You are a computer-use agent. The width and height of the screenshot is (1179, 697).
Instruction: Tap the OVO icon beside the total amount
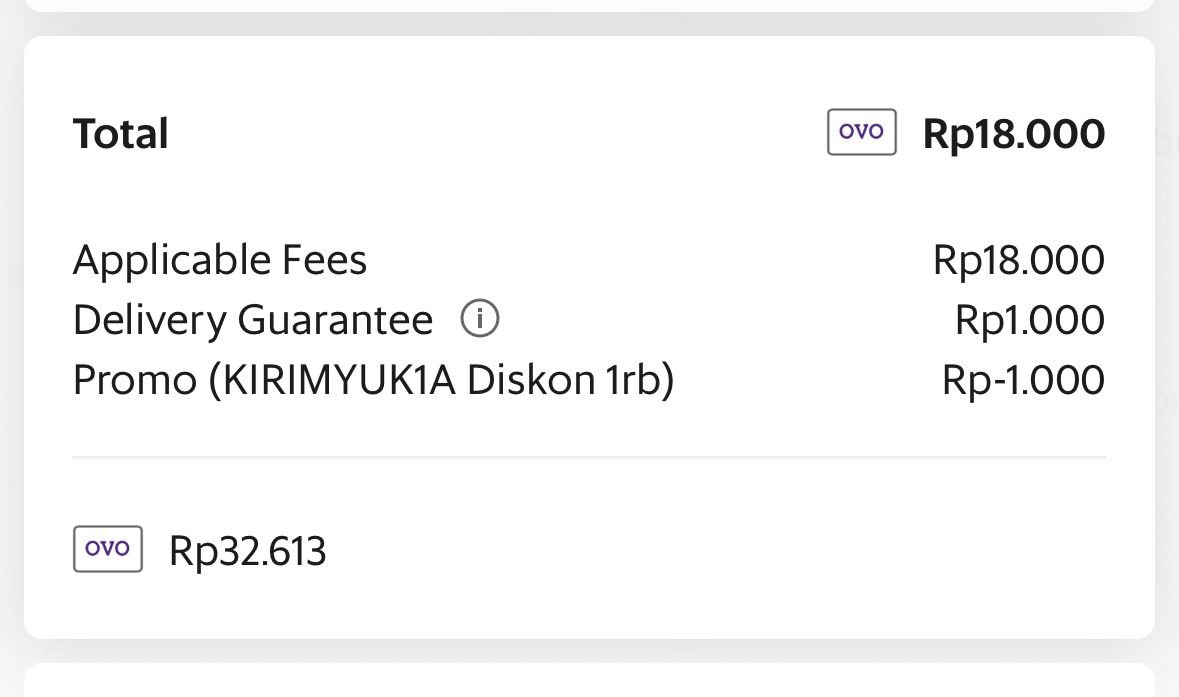[861, 133]
